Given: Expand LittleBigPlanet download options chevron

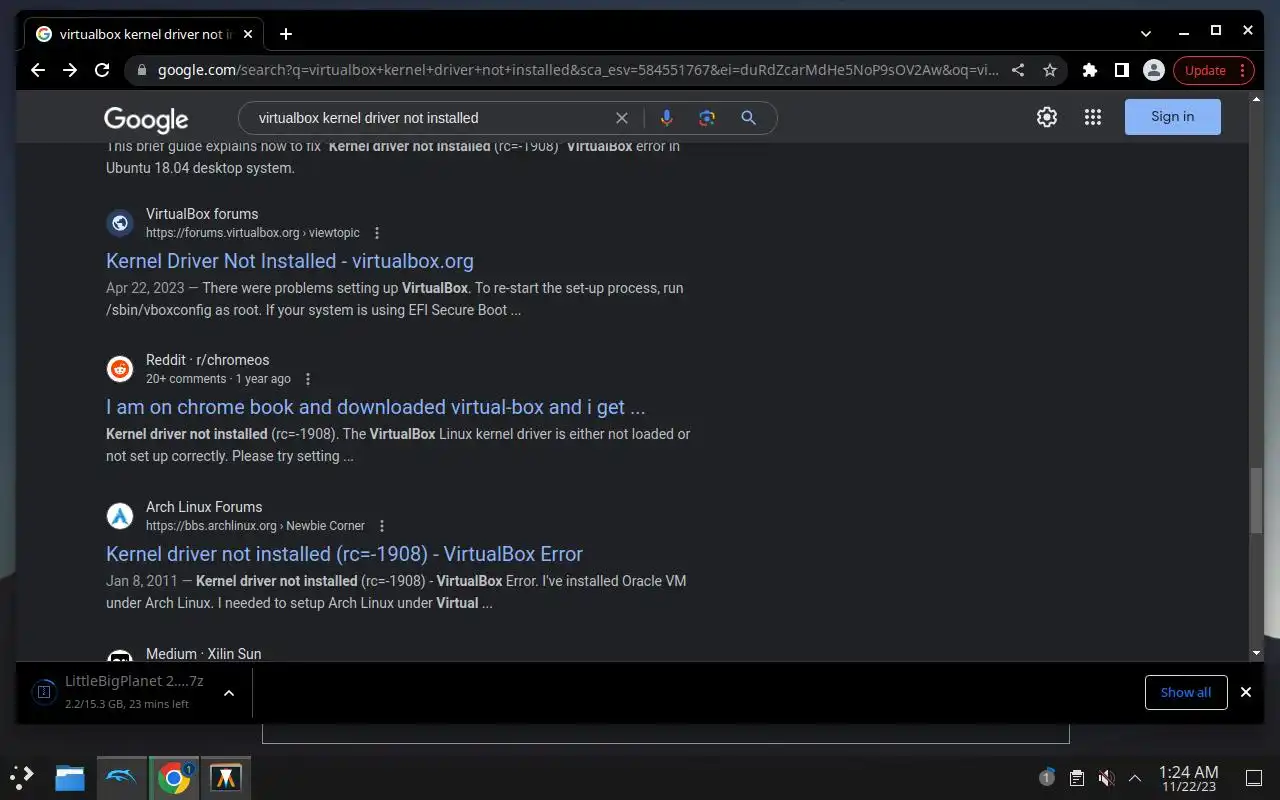Looking at the screenshot, I should point(229,692).
